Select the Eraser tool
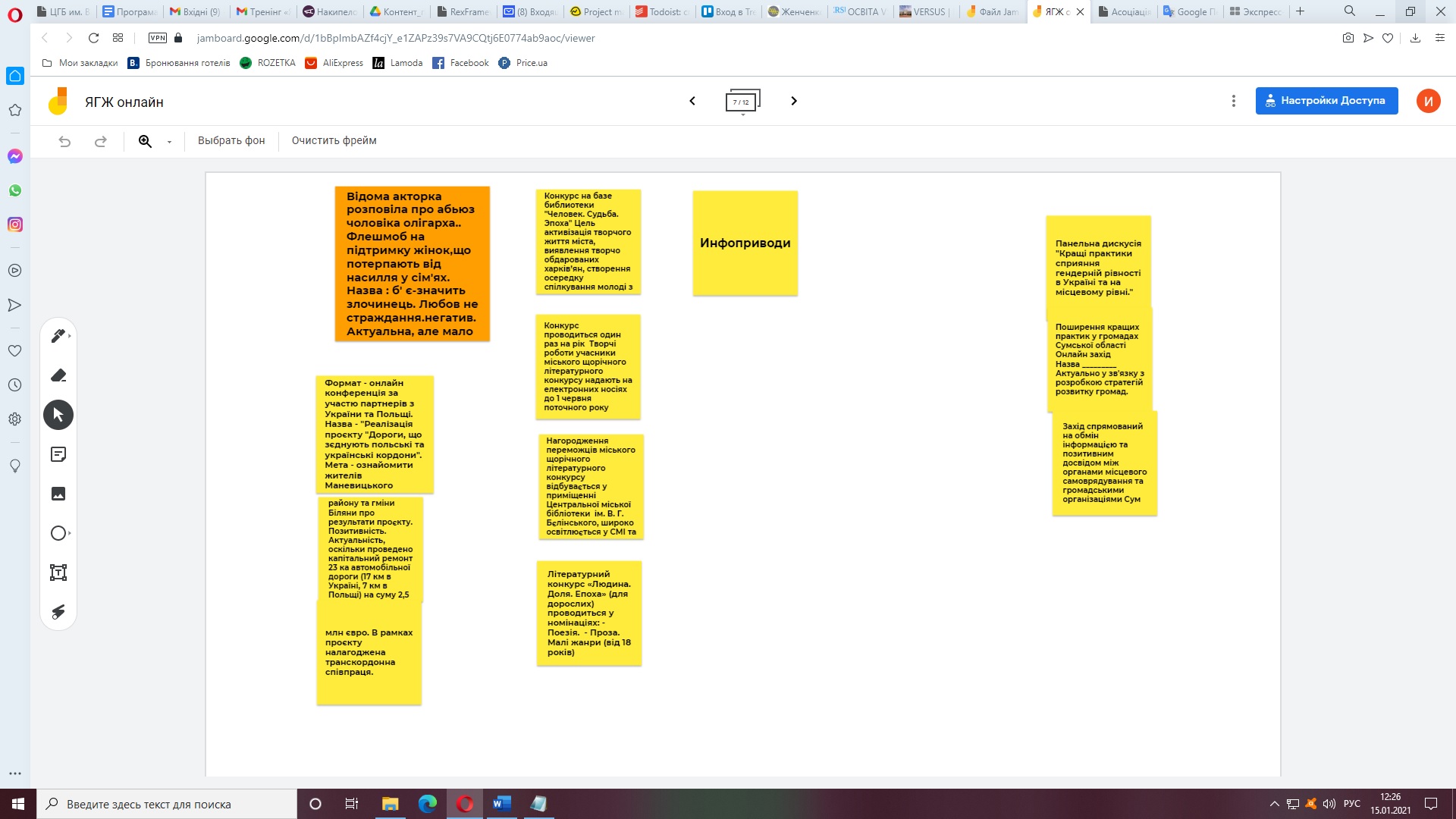This screenshot has width=1456, height=819. click(x=58, y=375)
